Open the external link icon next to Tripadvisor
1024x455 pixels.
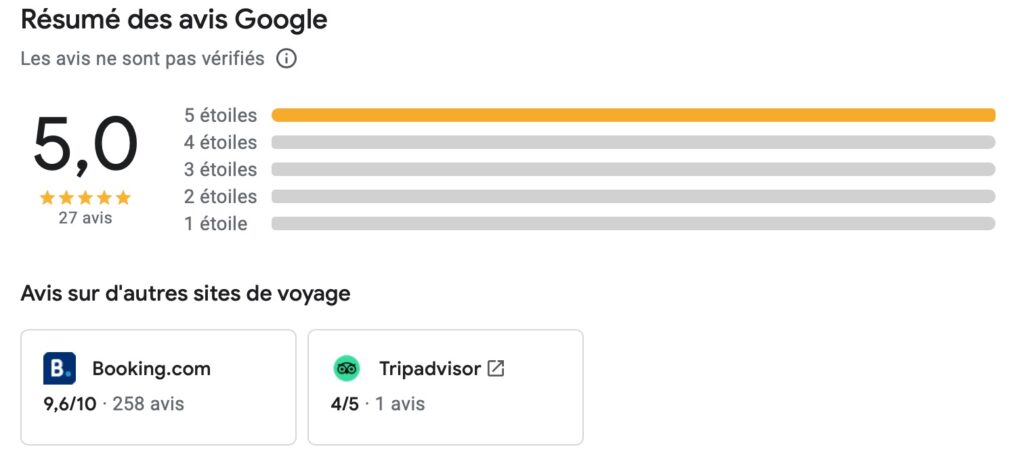495,369
